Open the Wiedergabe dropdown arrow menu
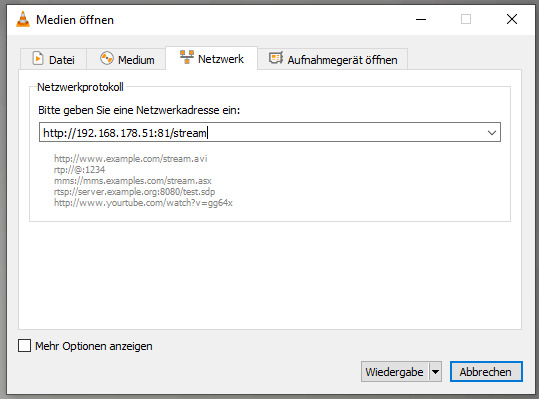Image resolution: width=539 pixels, height=399 pixels. click(435, 372)
